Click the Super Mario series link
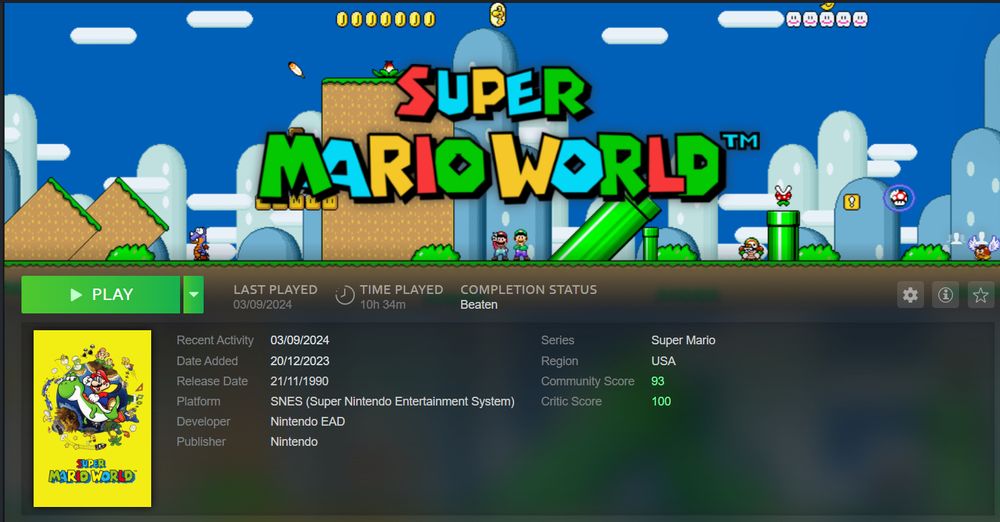The width and height of the screenshot is (1000, 522). point(683,341)
